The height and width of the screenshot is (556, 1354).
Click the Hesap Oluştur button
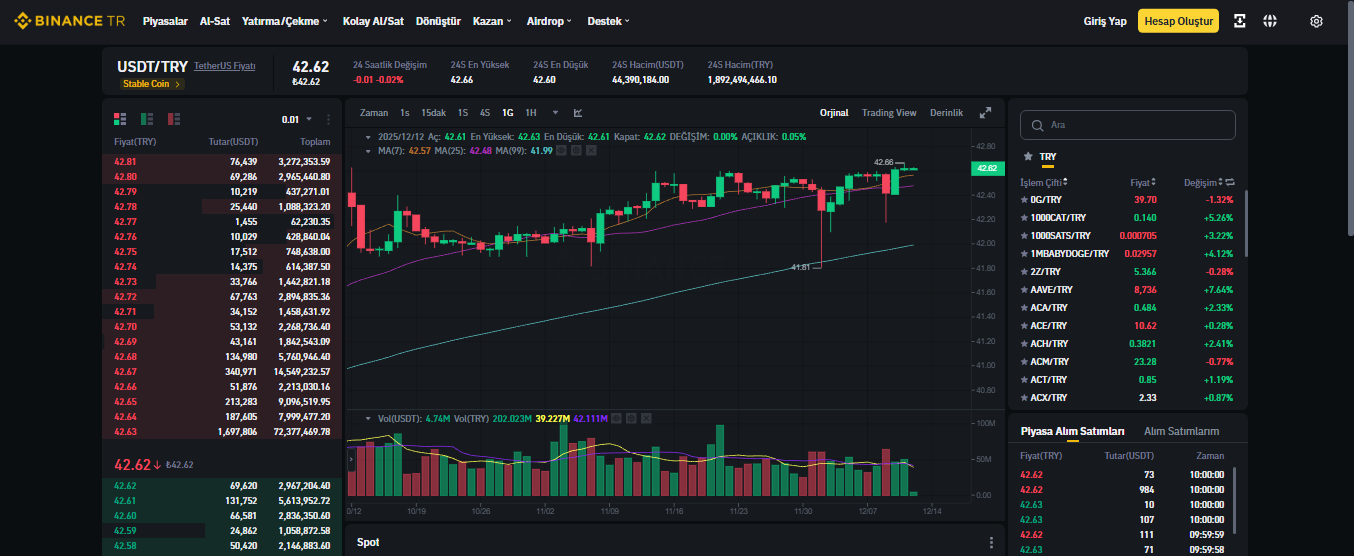point(1178,21)
